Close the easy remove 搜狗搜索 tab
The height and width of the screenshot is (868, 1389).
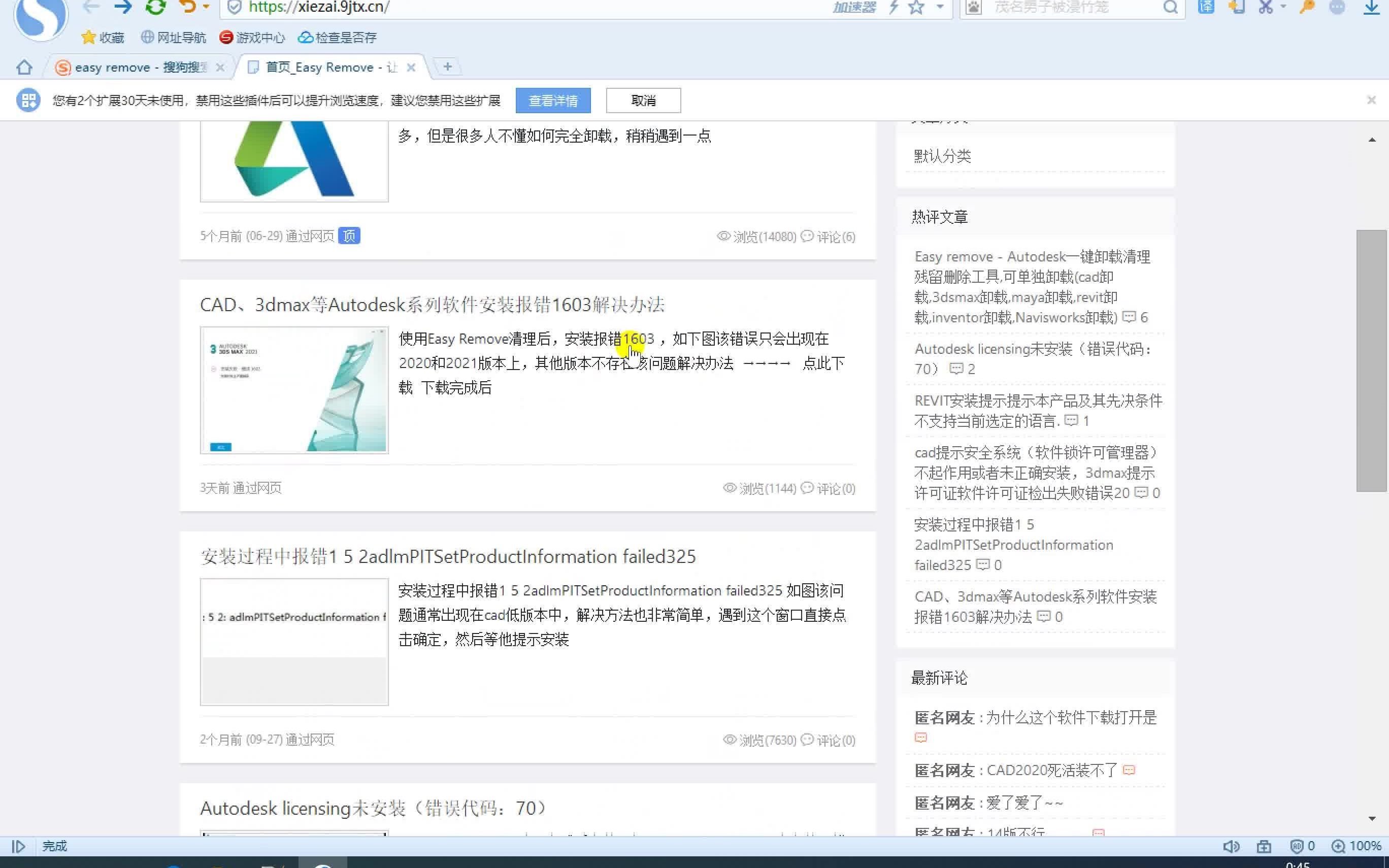click(220, 67)
